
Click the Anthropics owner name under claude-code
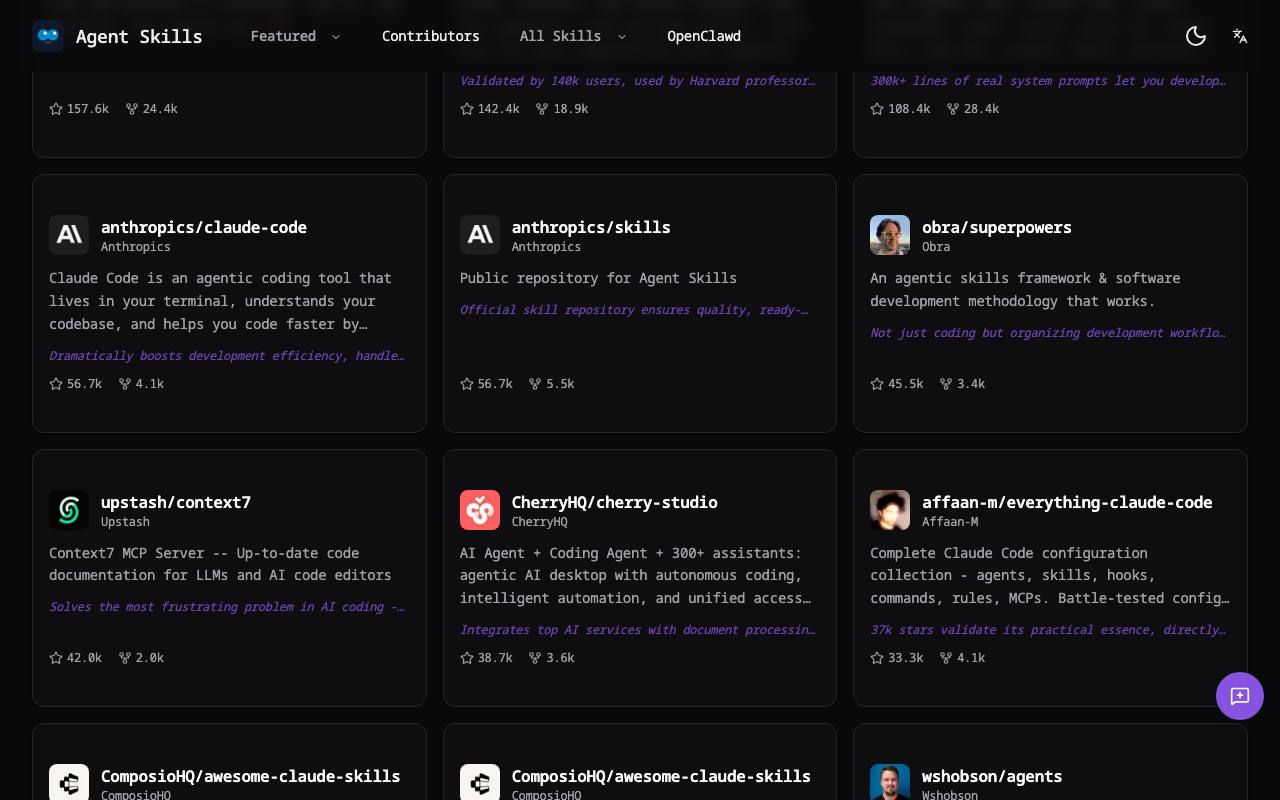click(x=136, y=247)
